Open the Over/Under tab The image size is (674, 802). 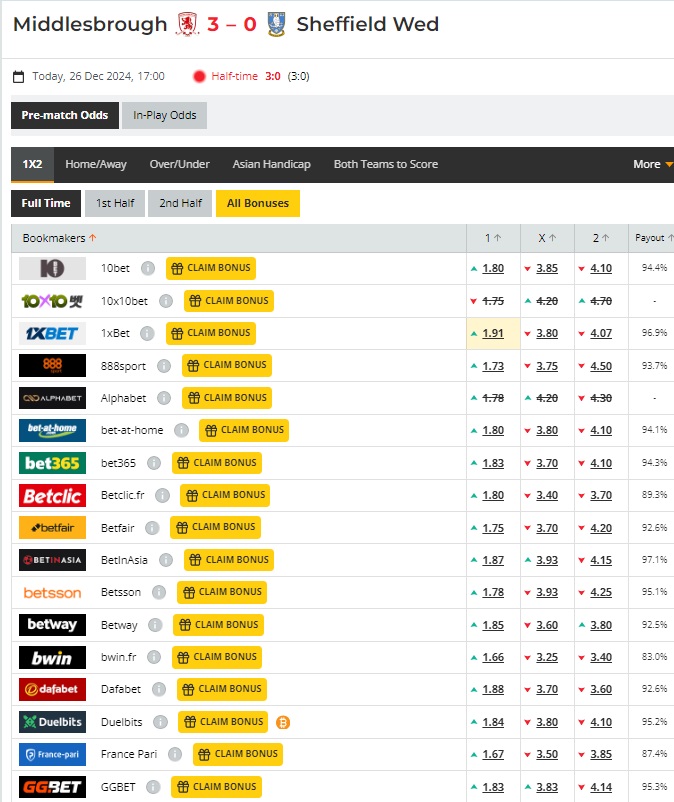(180, 164)
